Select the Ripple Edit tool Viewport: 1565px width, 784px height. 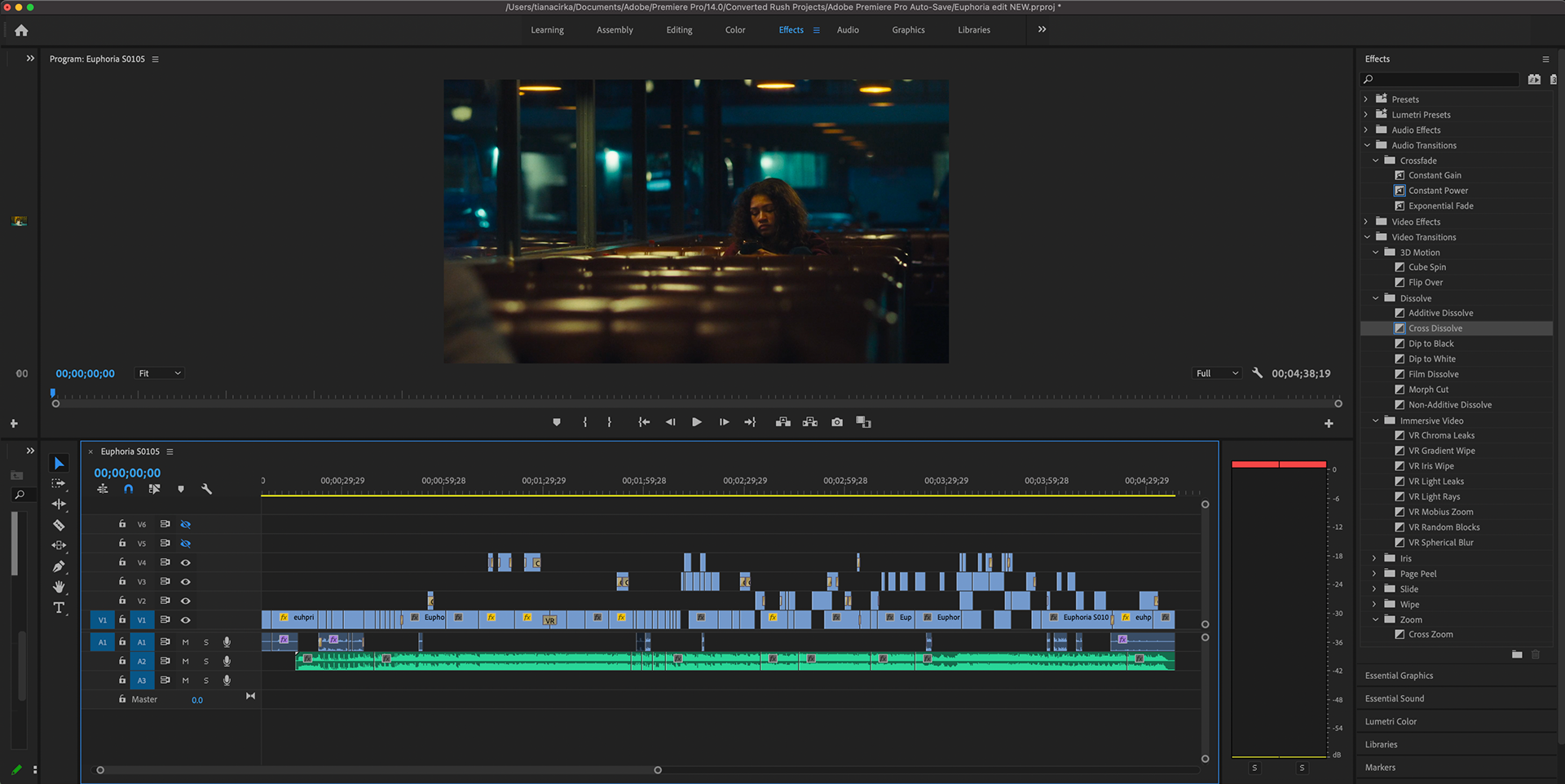click(x=59, y=504)
